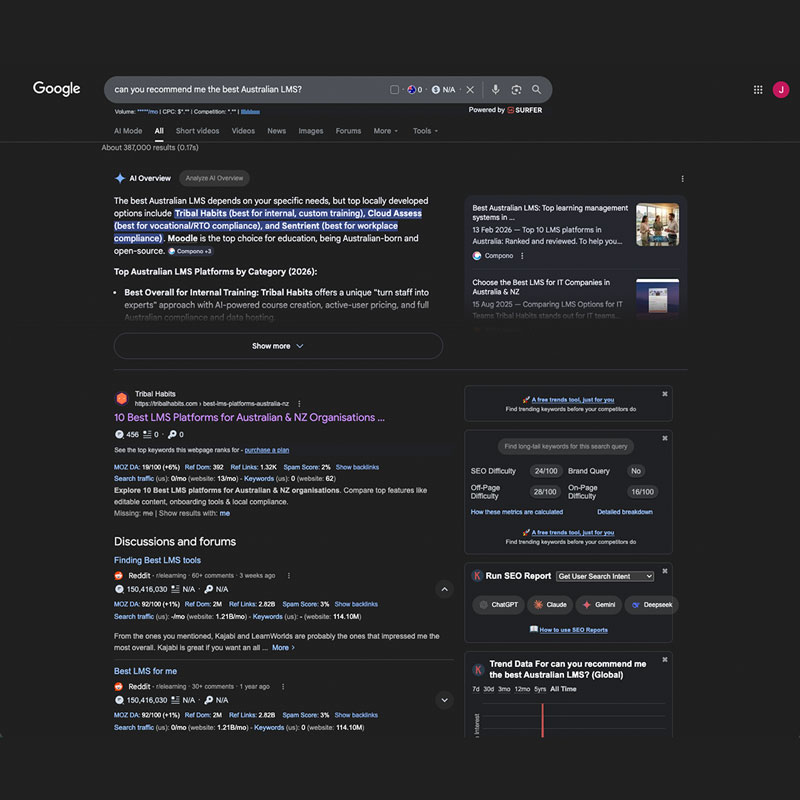800x800 pixels.
Task: Click the red spike in trend chart
Action: pos(542,720)
